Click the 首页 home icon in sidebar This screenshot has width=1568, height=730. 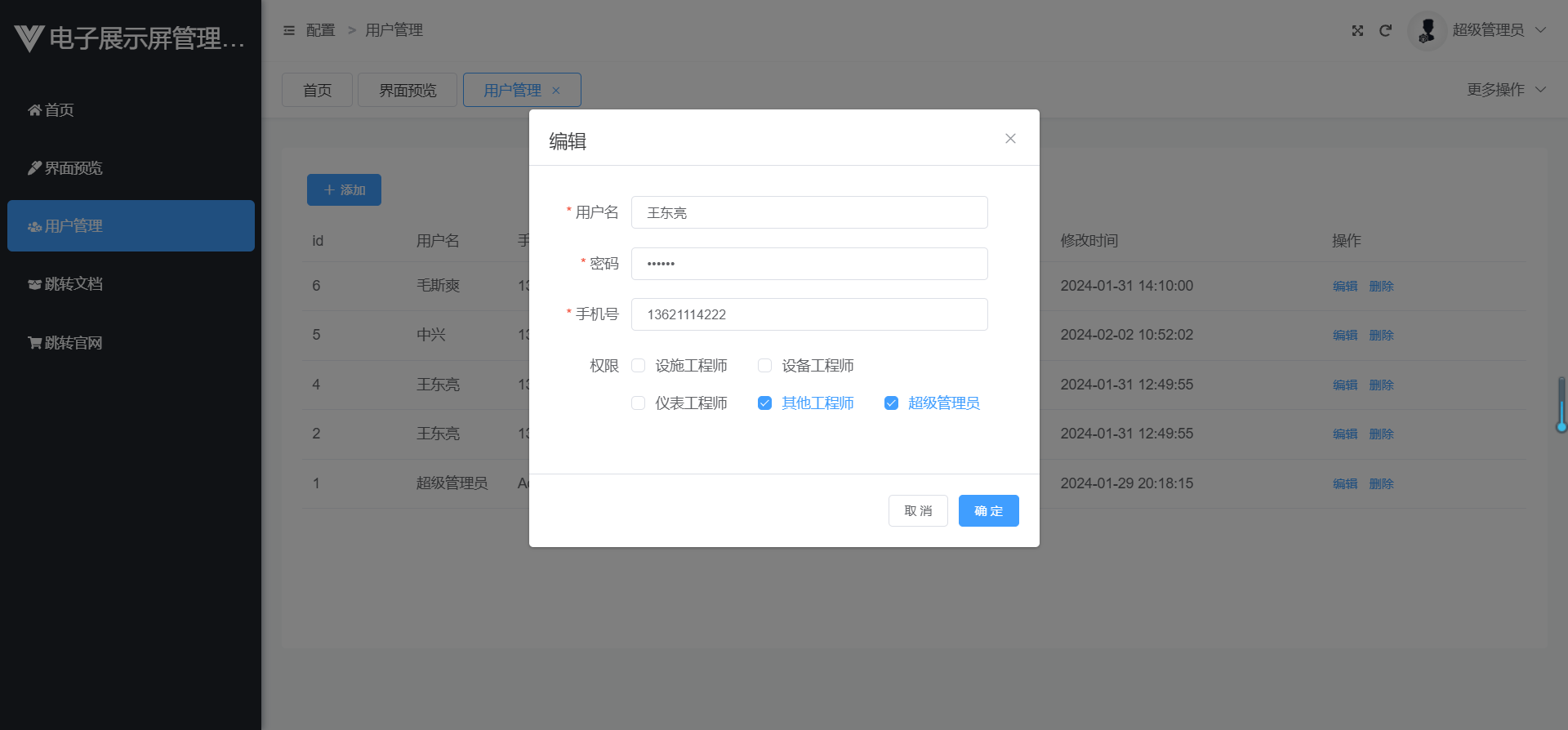pos(34,110)
